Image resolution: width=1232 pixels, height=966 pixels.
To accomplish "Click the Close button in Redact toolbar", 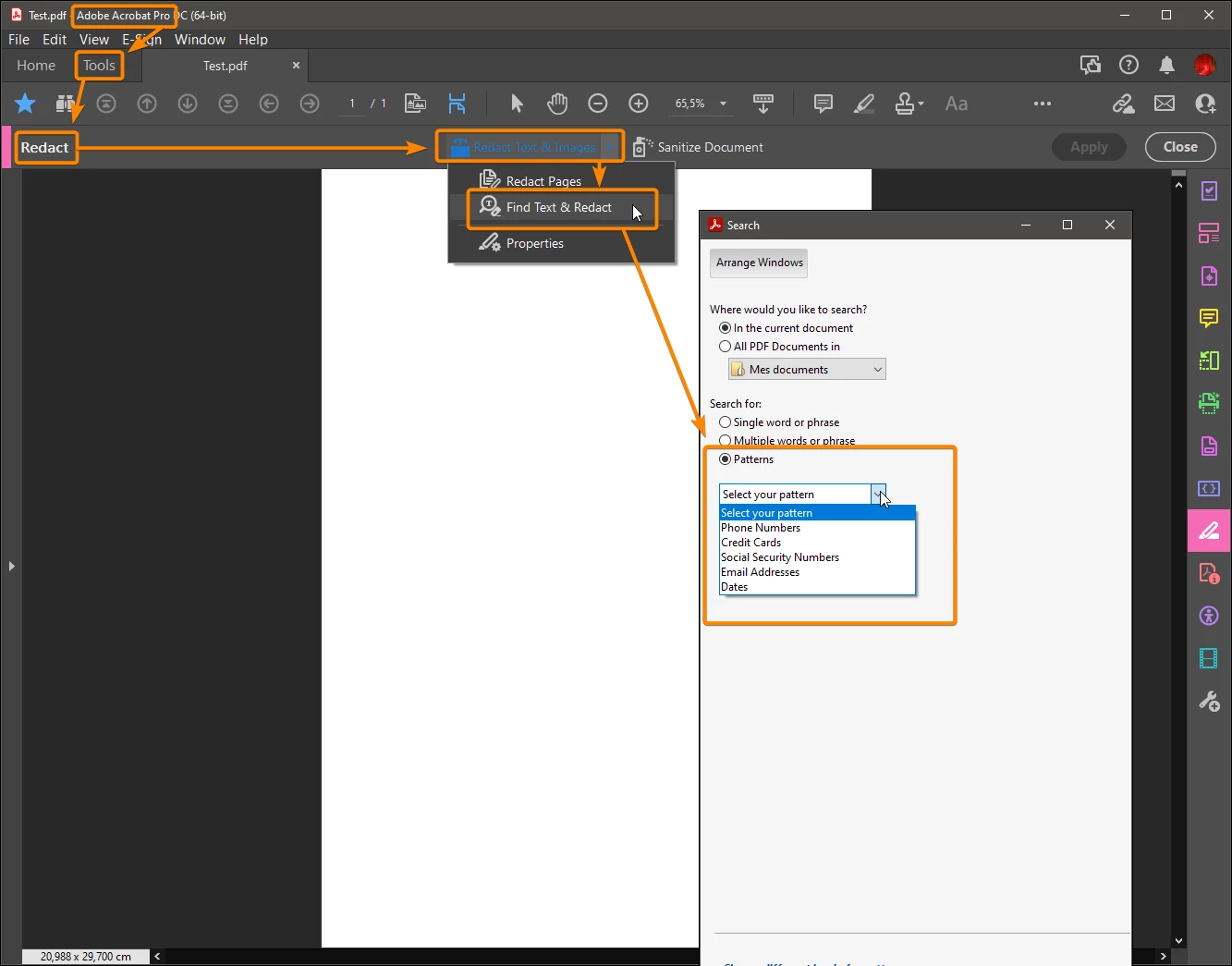I will click(x=1180, y=147).
